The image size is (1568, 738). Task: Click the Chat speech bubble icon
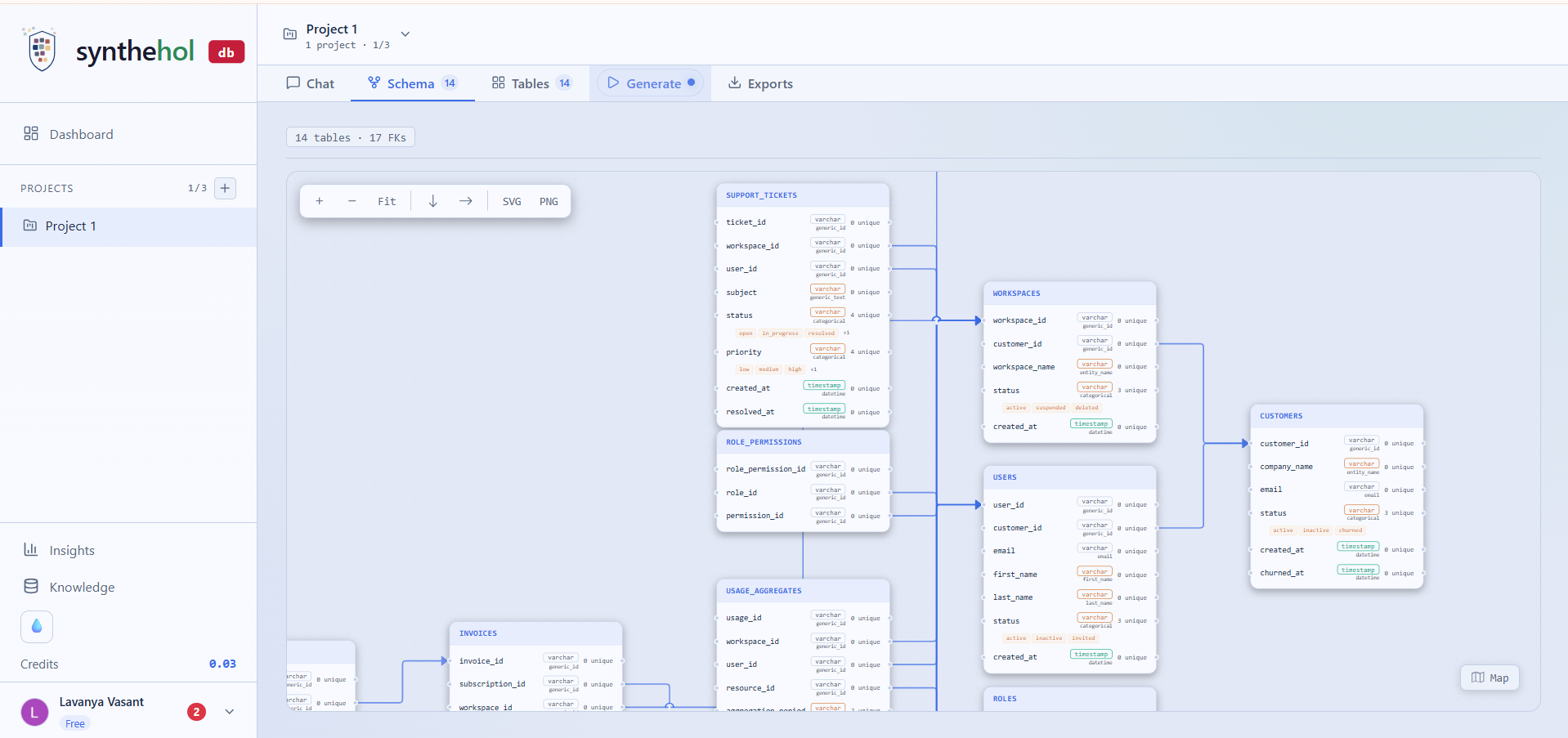coord(293,83)
